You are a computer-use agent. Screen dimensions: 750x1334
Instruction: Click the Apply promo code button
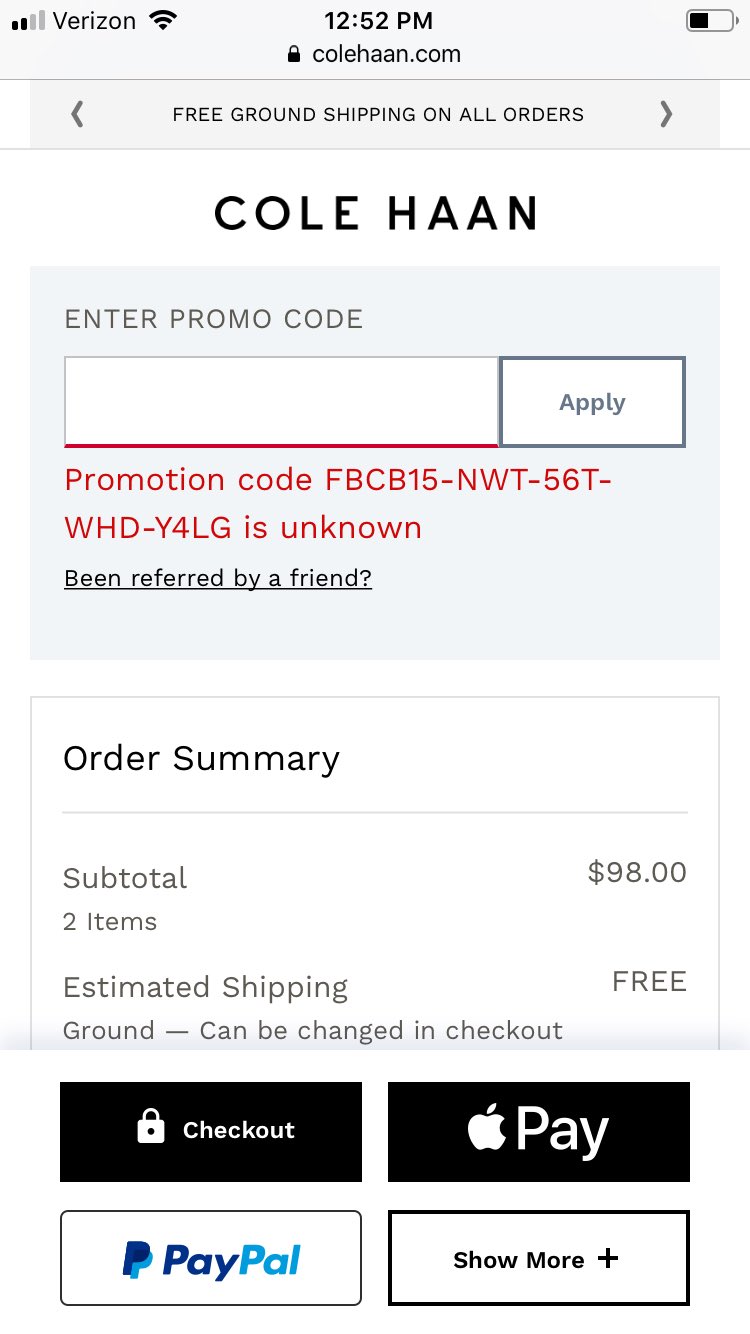pos(592,402)
